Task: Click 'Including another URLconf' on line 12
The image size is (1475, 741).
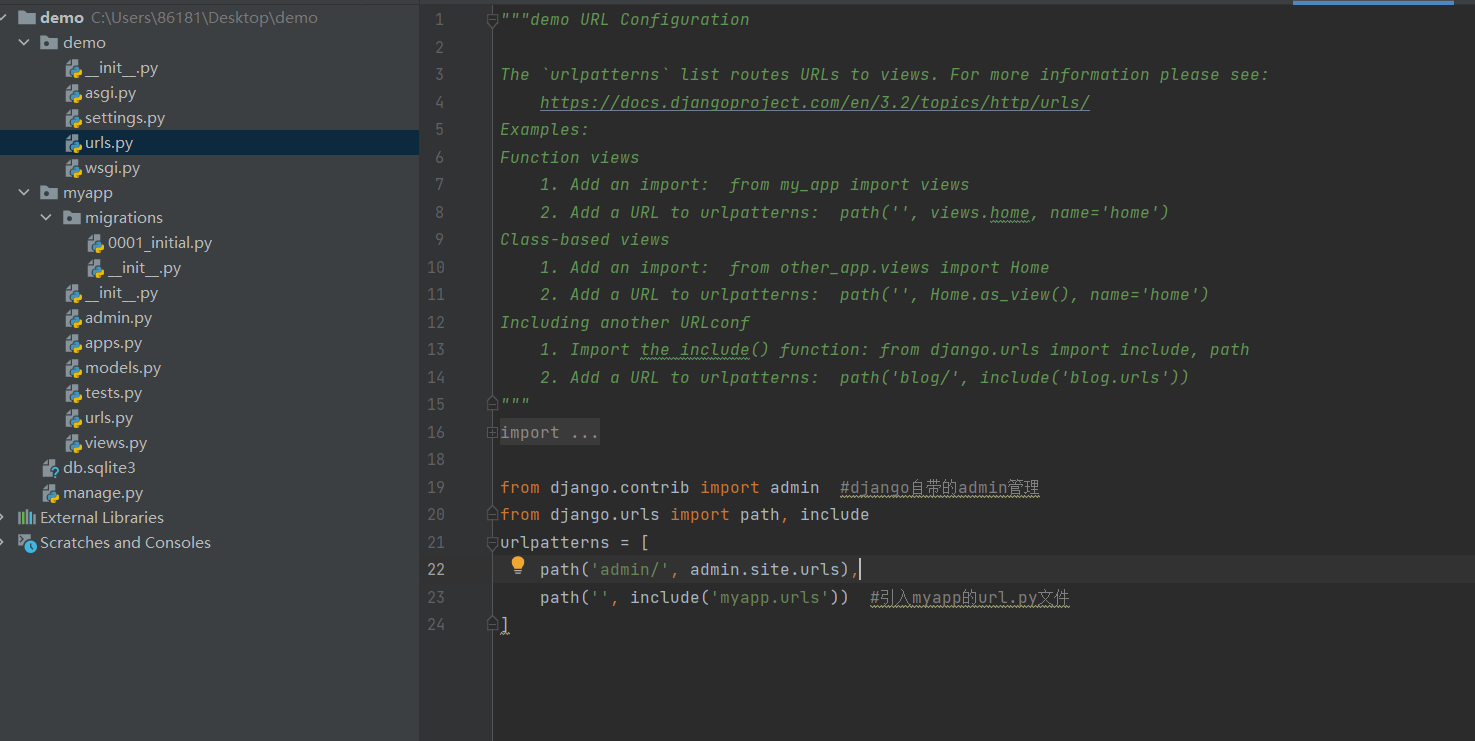Action: pyautogui.click(x=625, y=322)
